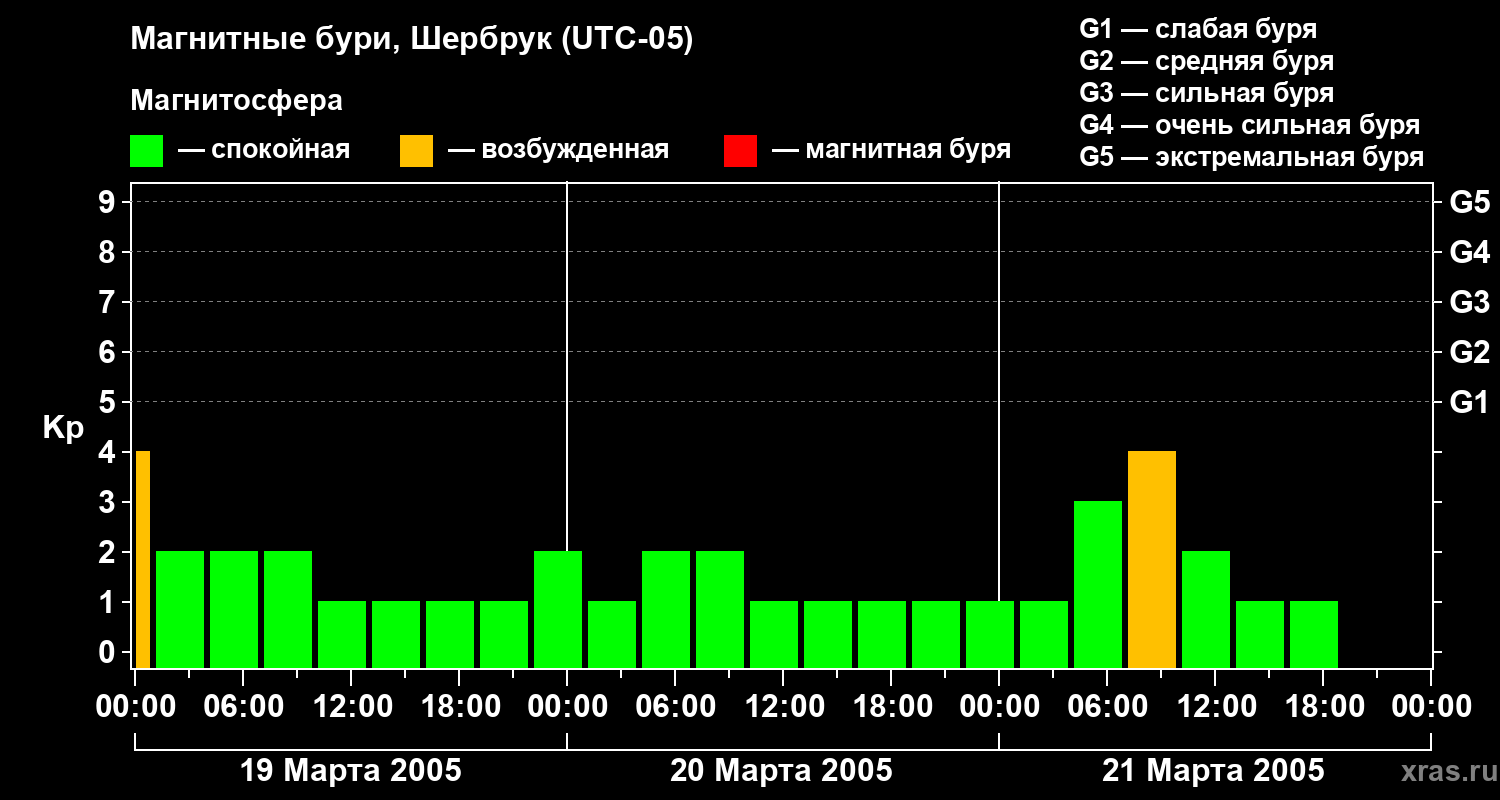This screenshot has height=800, width=1500.
Task: Click the narrow orange bar at start of 19 Марта
Action: [143, 559]
